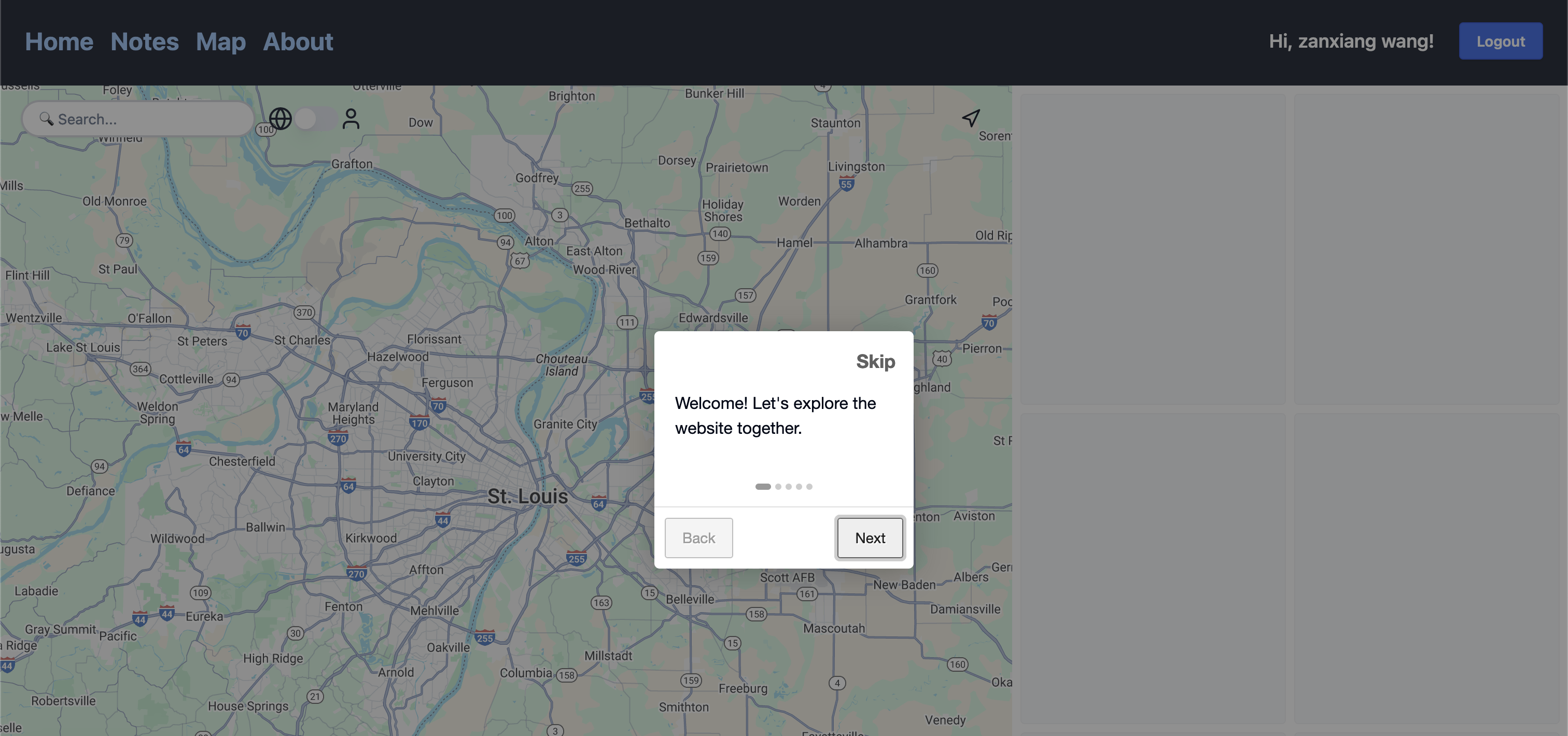Screen dimensions: 1568x736
Task: Click the Logout button
Action: (x=1501, y=41)
